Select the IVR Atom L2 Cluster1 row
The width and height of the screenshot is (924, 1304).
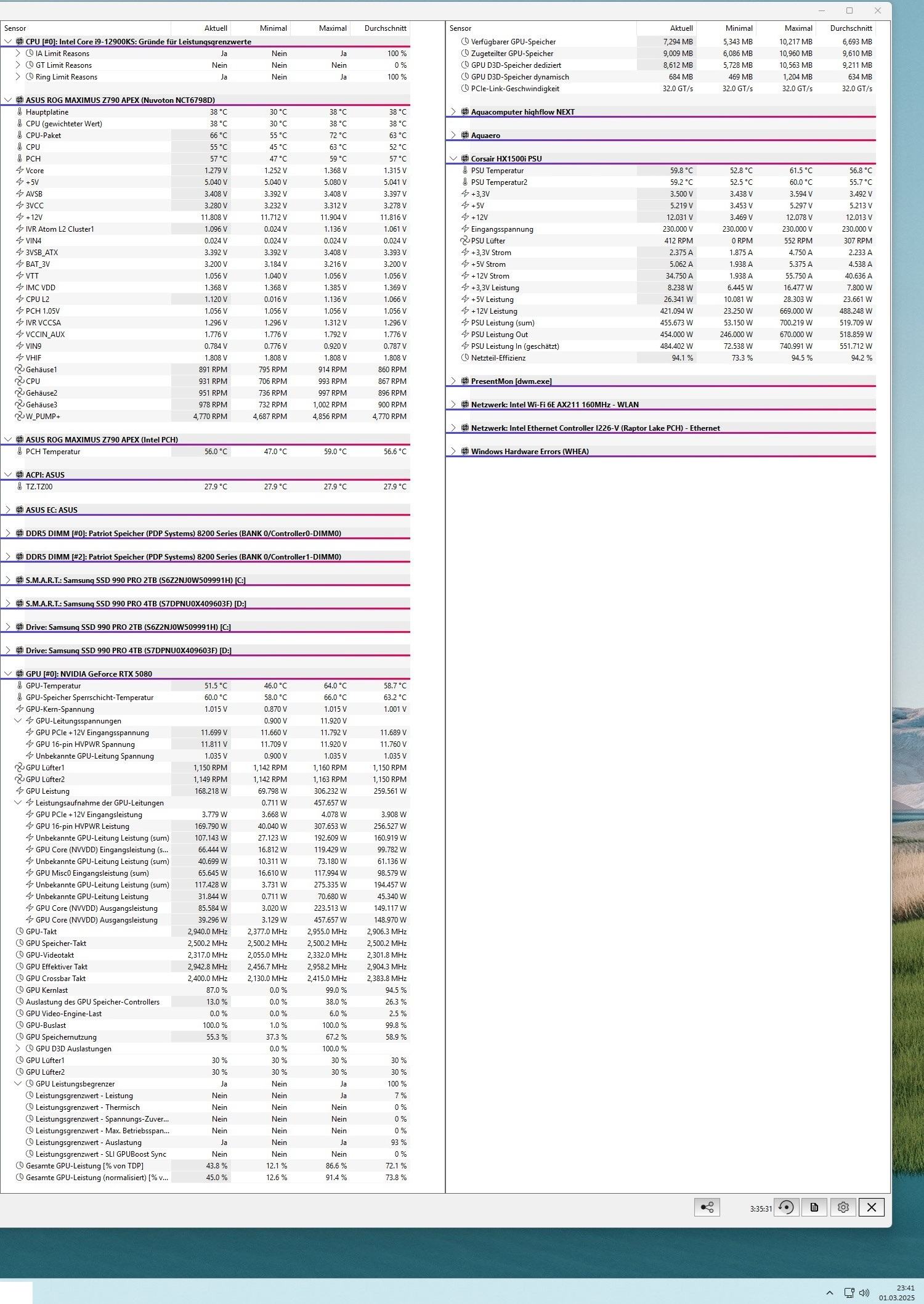point(205,229)
